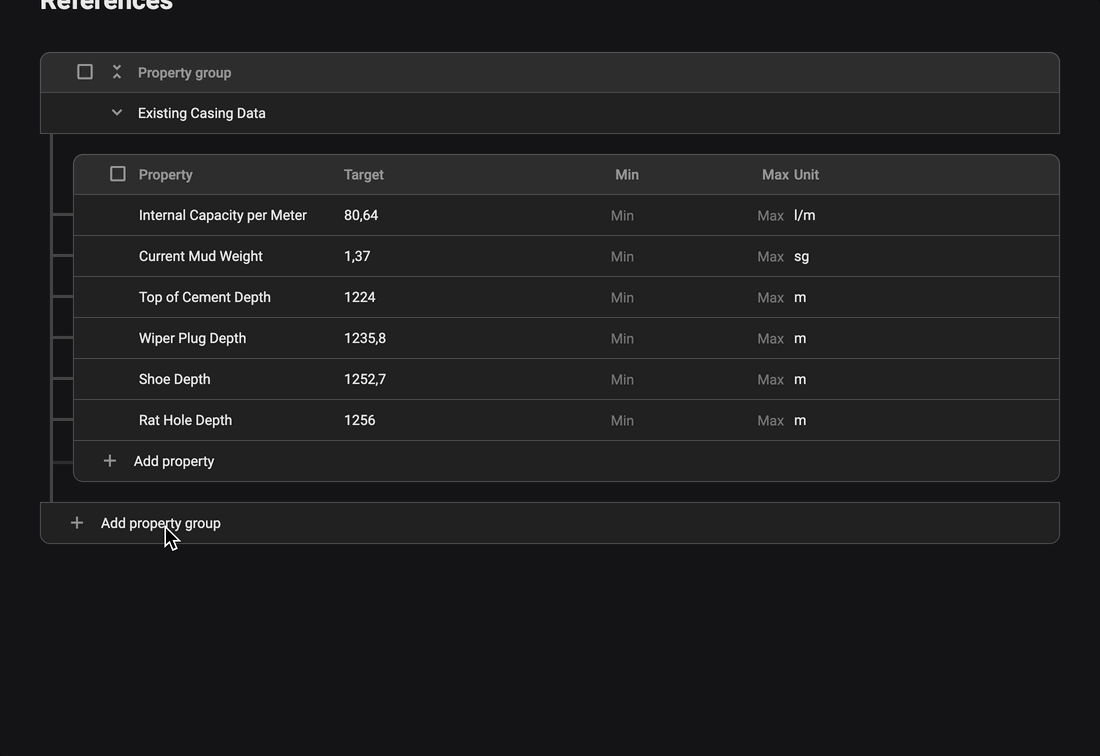Click the Min field for Rat Hole Depth
The image size is (1100, 756).
coord(622,420)
